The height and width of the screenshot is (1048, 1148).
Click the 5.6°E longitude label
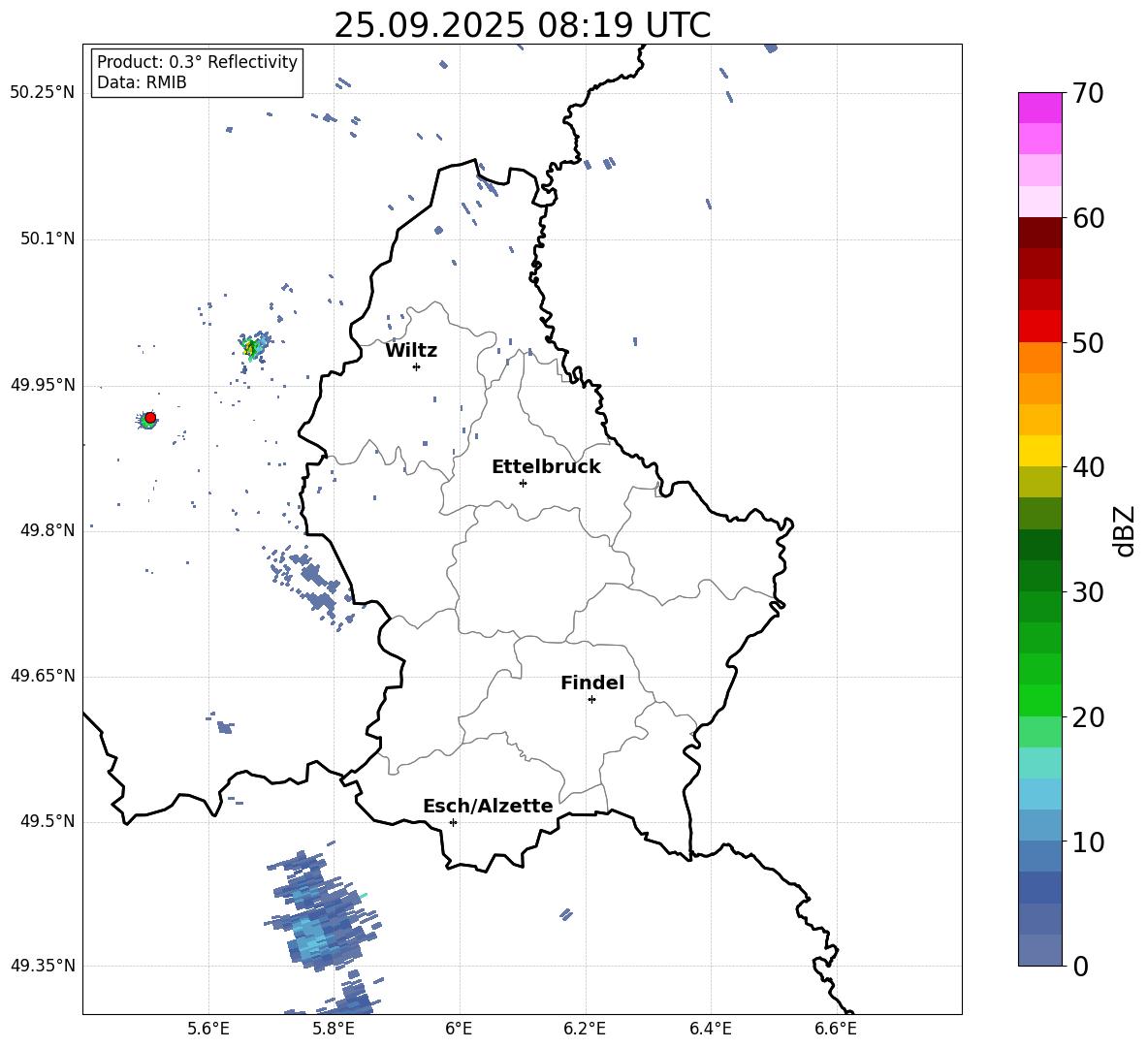208,1029
